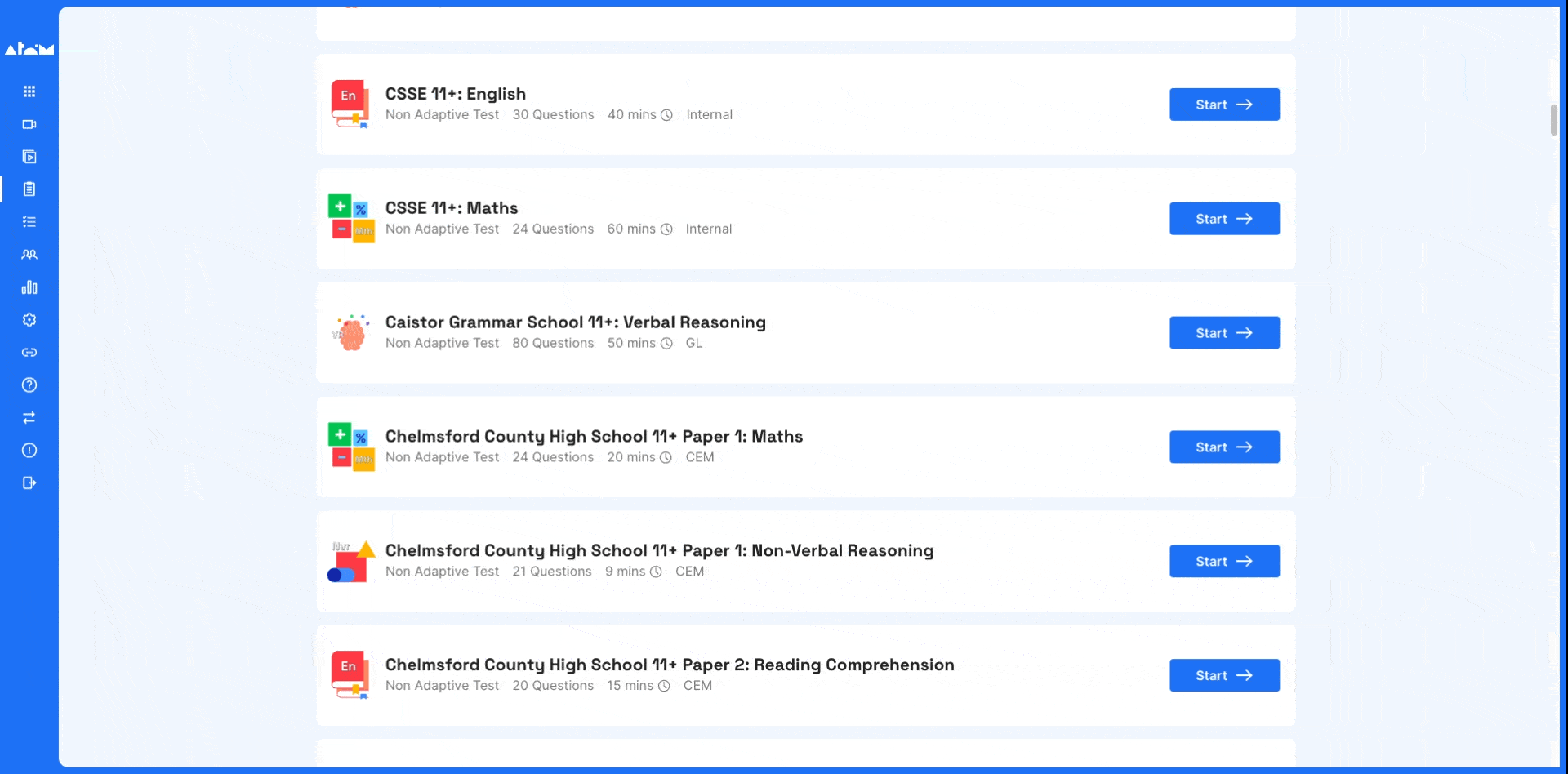Open the checklist icon in sidebar

(x=29, y=222)
